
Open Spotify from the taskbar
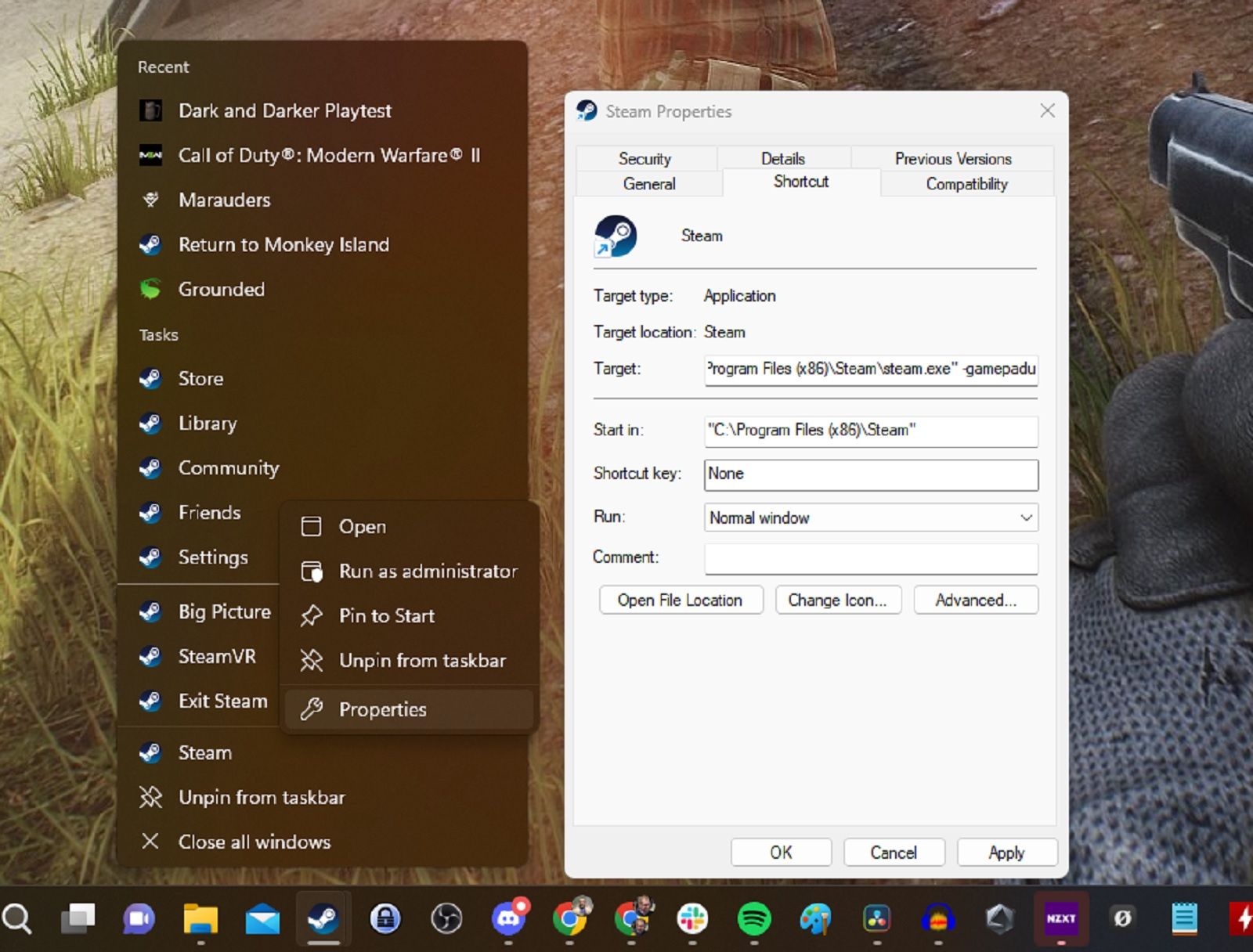[x=755, y=920]
